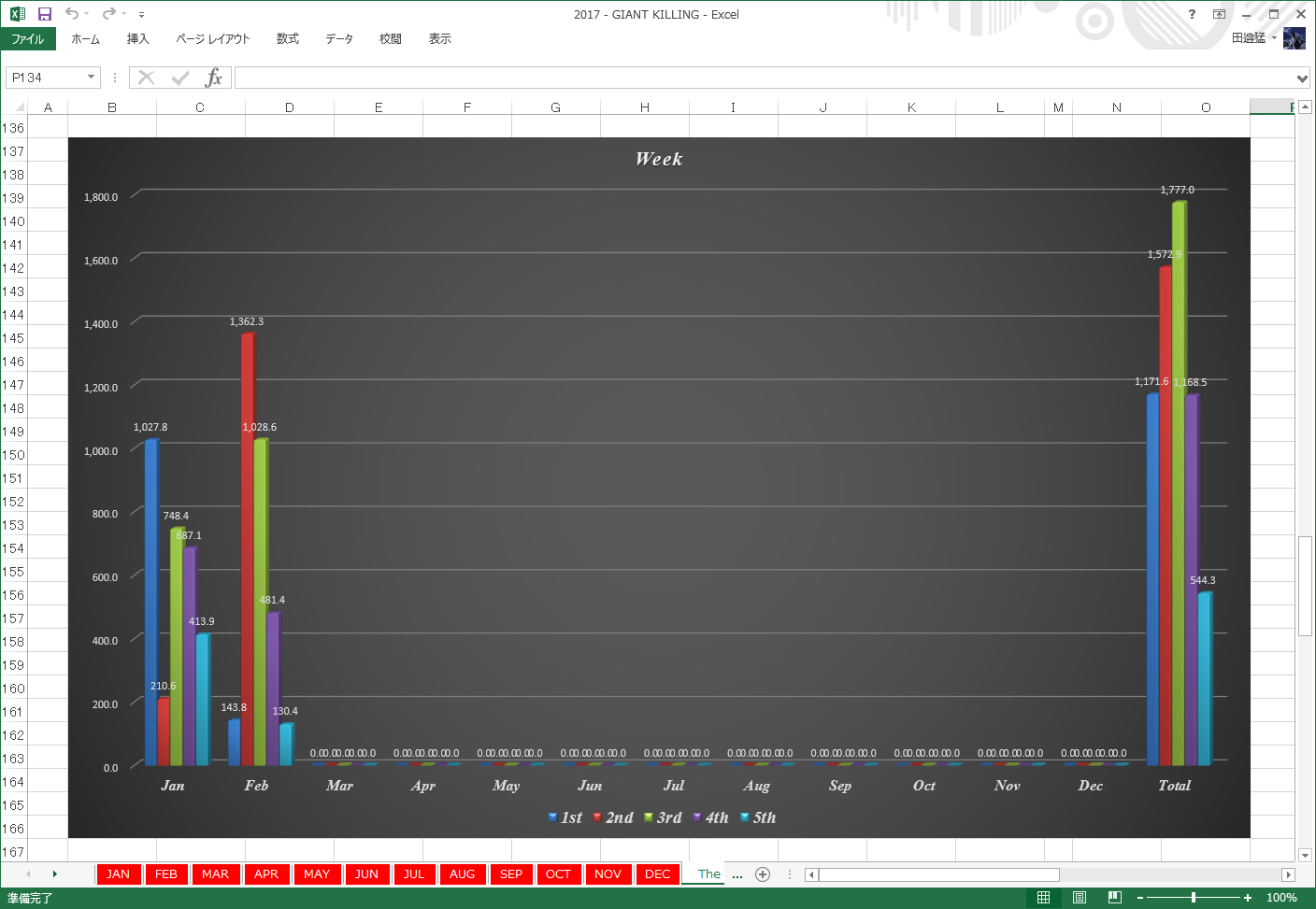Viewport: 1316px width, 909px height.
Task: Click the Undo arrow icon
Action: (x=71, y=14)
